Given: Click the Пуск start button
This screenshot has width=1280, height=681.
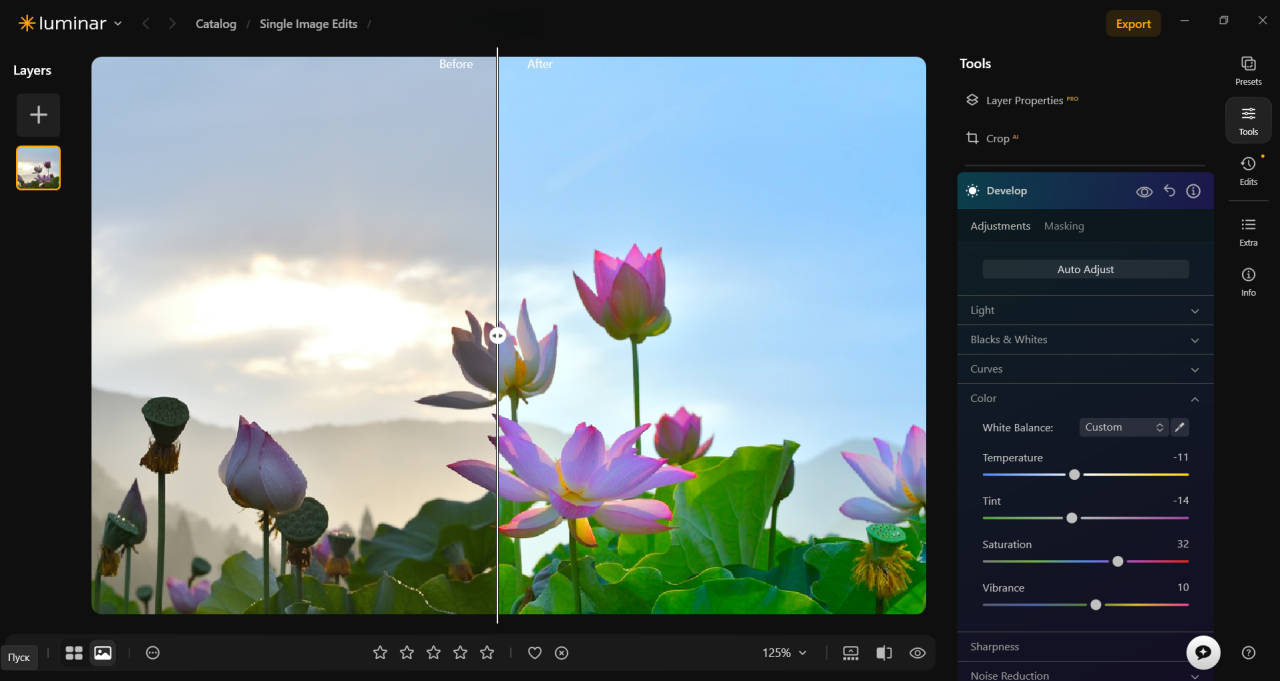Looking at the screenshot, I should coord(19,657).
